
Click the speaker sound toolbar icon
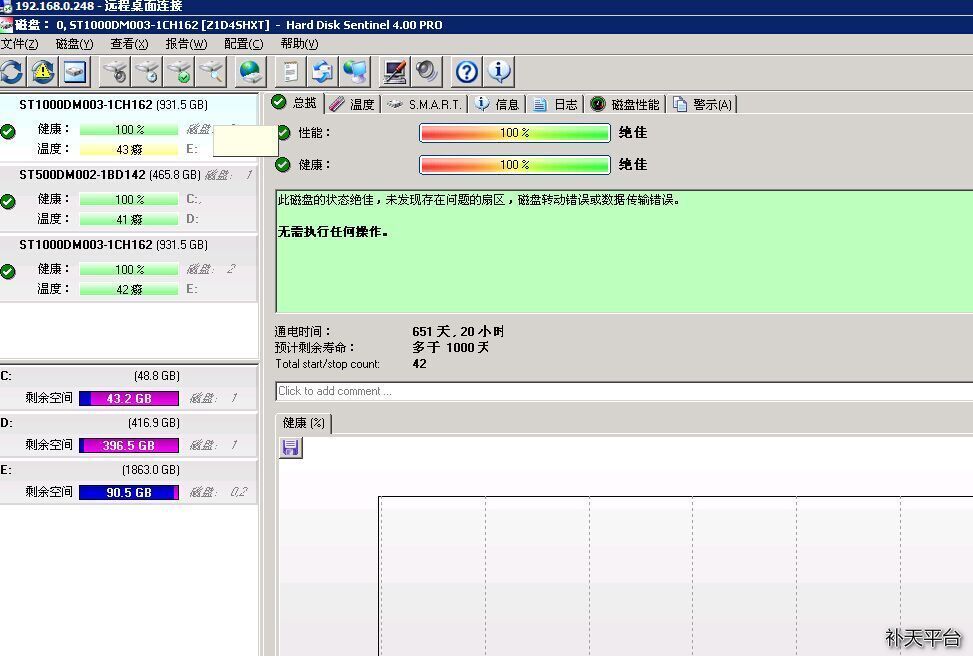[x=428, y=72]
